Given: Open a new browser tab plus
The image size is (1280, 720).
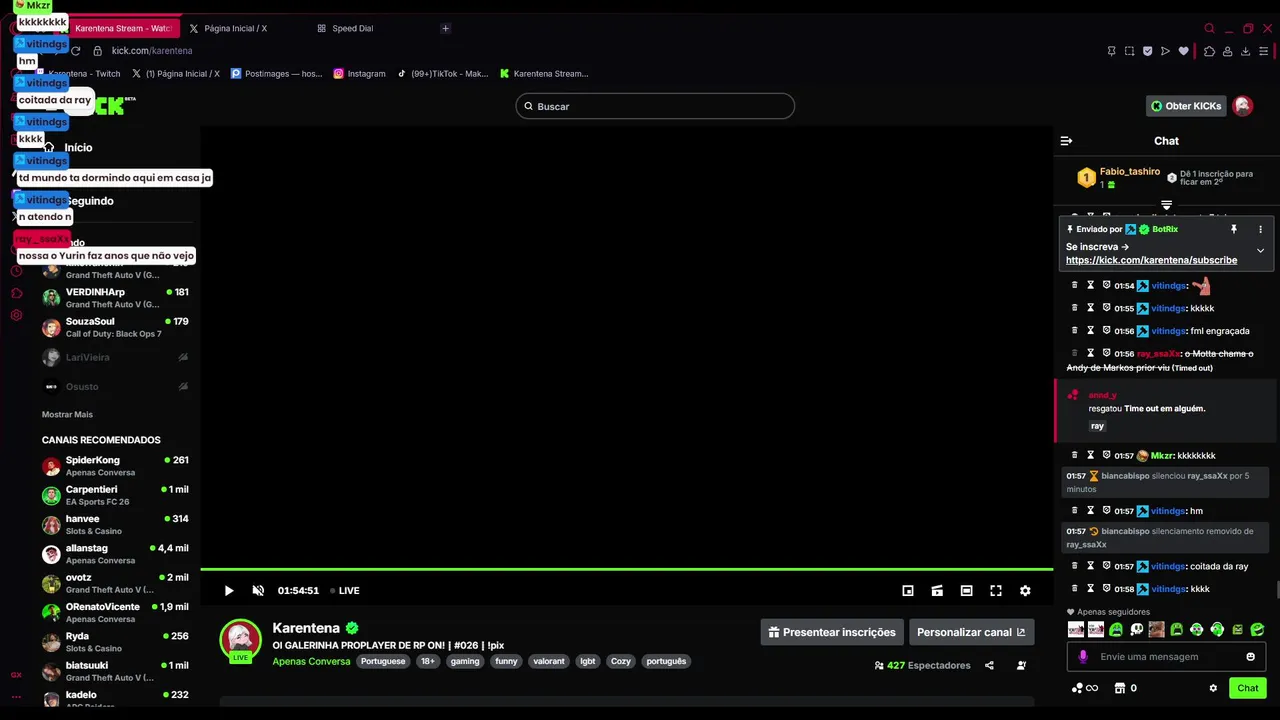Looking at the screenshot, I should click(445, 28).
